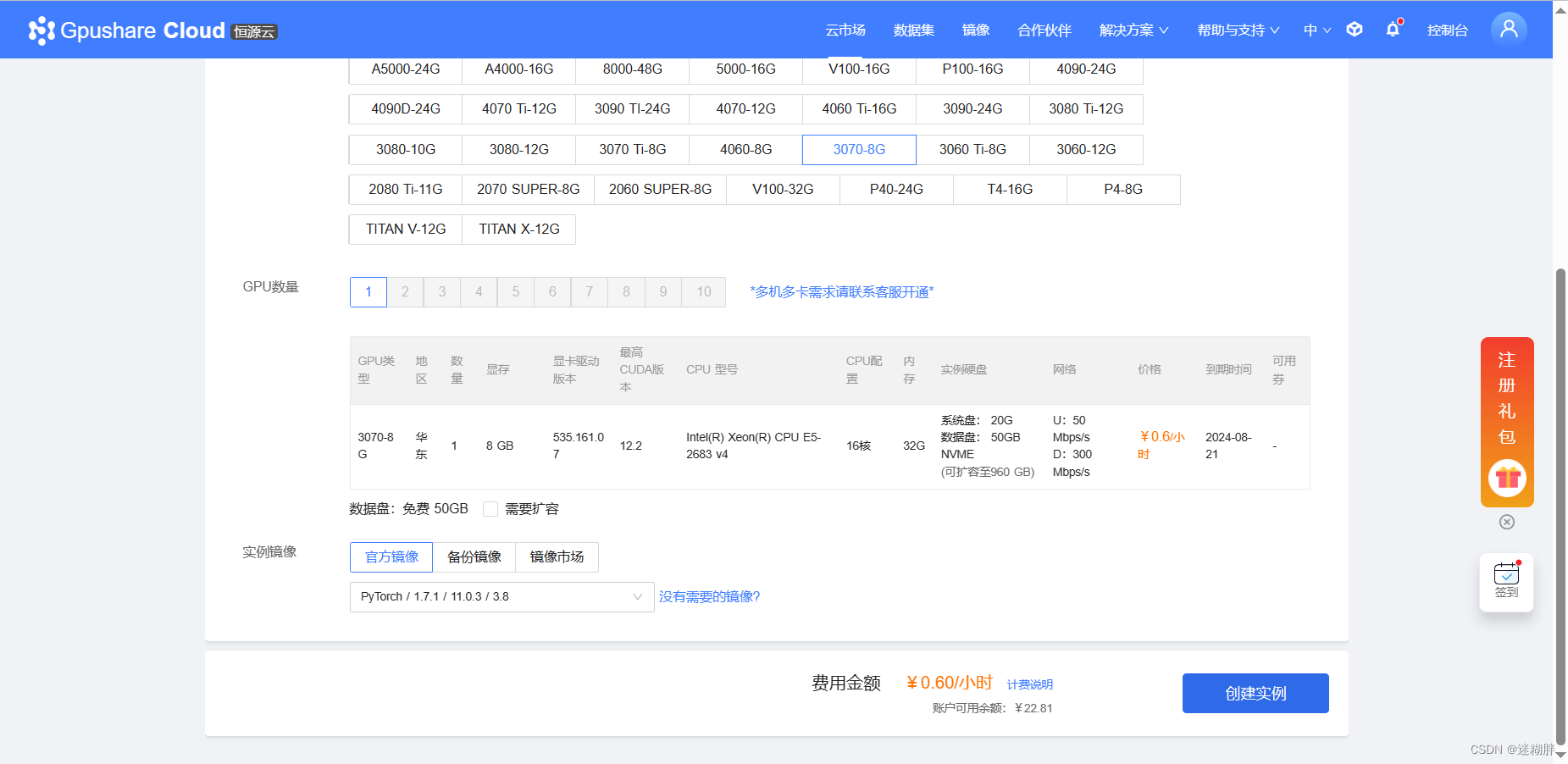Expand the 帮助与支持 dropdown menu
Image resolution: width=1568 pixels, height=764 pixels.
(x=1238, y=30)
